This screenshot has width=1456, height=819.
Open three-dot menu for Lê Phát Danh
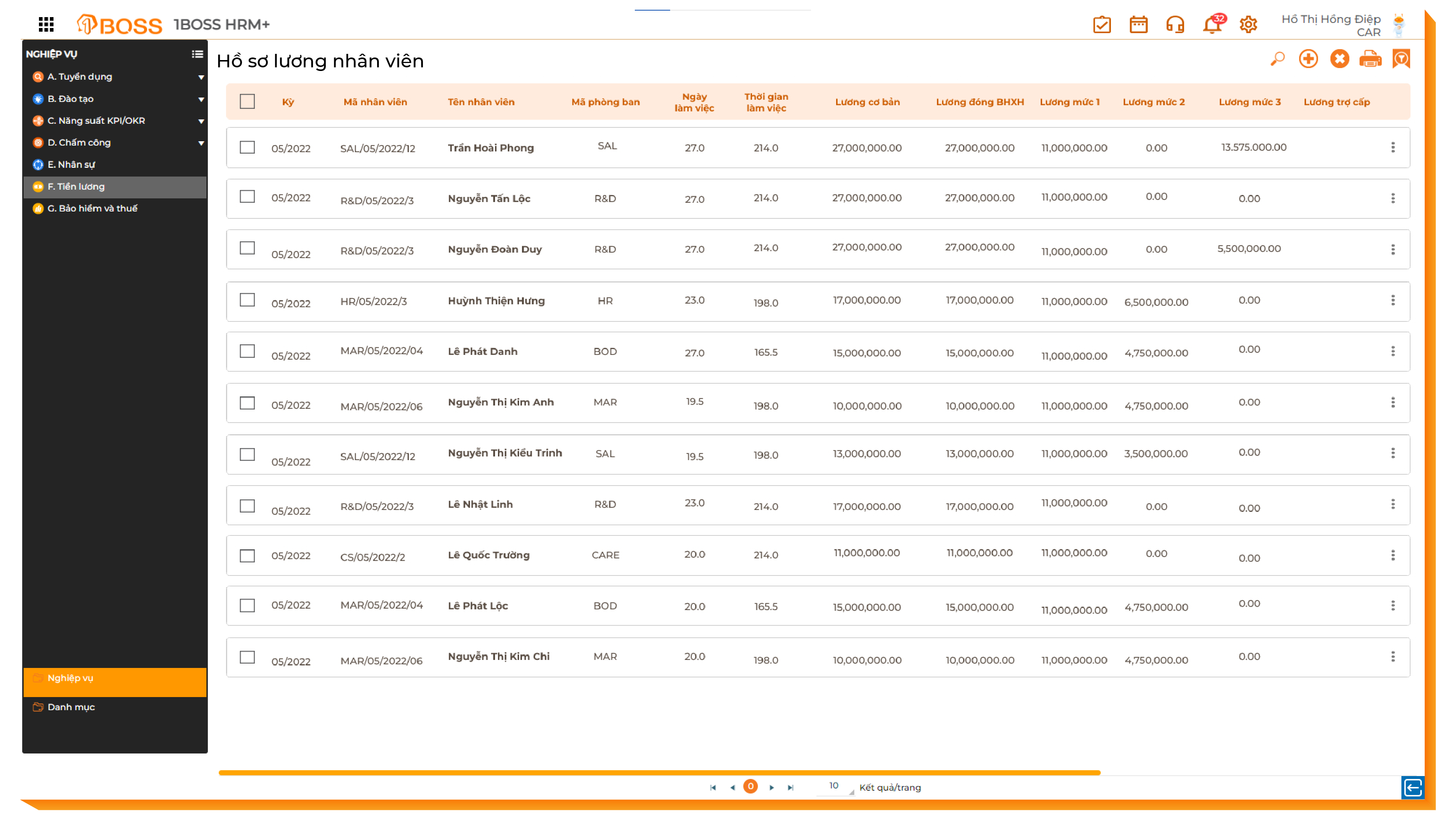click(x=1393, y=352)
